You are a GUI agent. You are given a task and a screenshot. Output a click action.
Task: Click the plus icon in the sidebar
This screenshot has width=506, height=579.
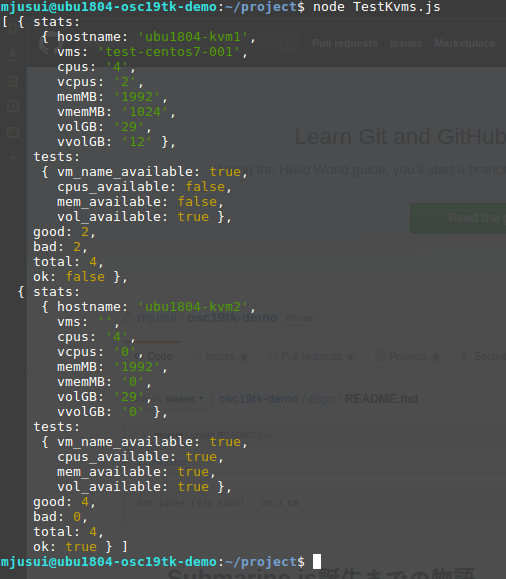coord(13,158)
